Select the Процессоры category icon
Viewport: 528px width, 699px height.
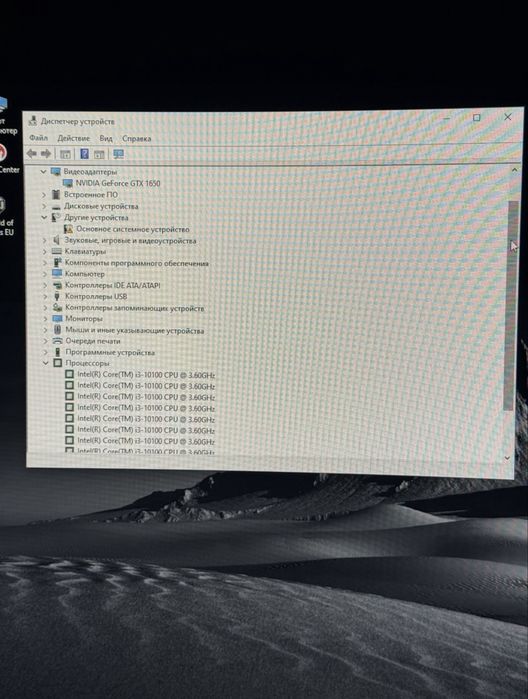pos(58,363)
